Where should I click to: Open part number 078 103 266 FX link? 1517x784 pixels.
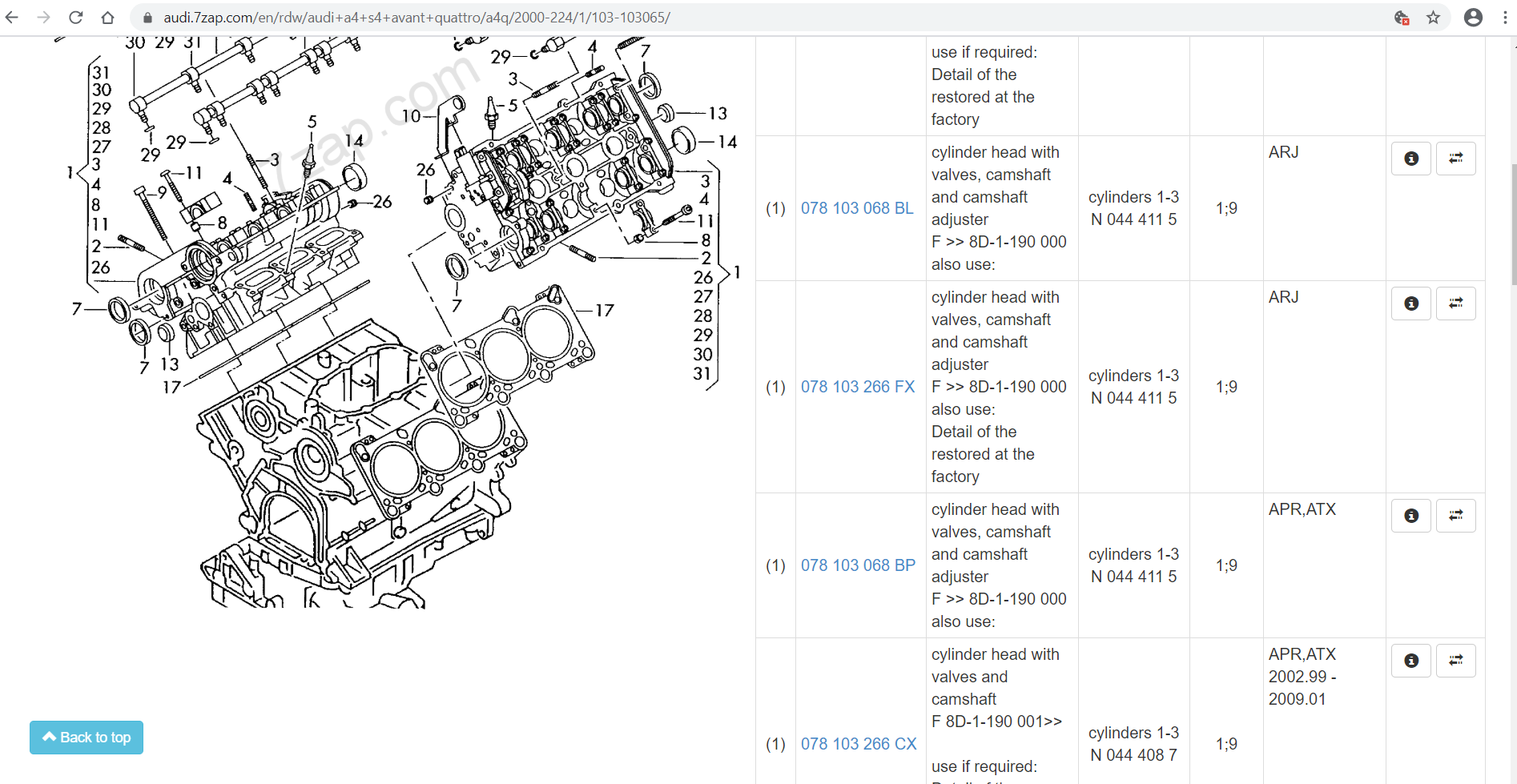pos(858,387)
